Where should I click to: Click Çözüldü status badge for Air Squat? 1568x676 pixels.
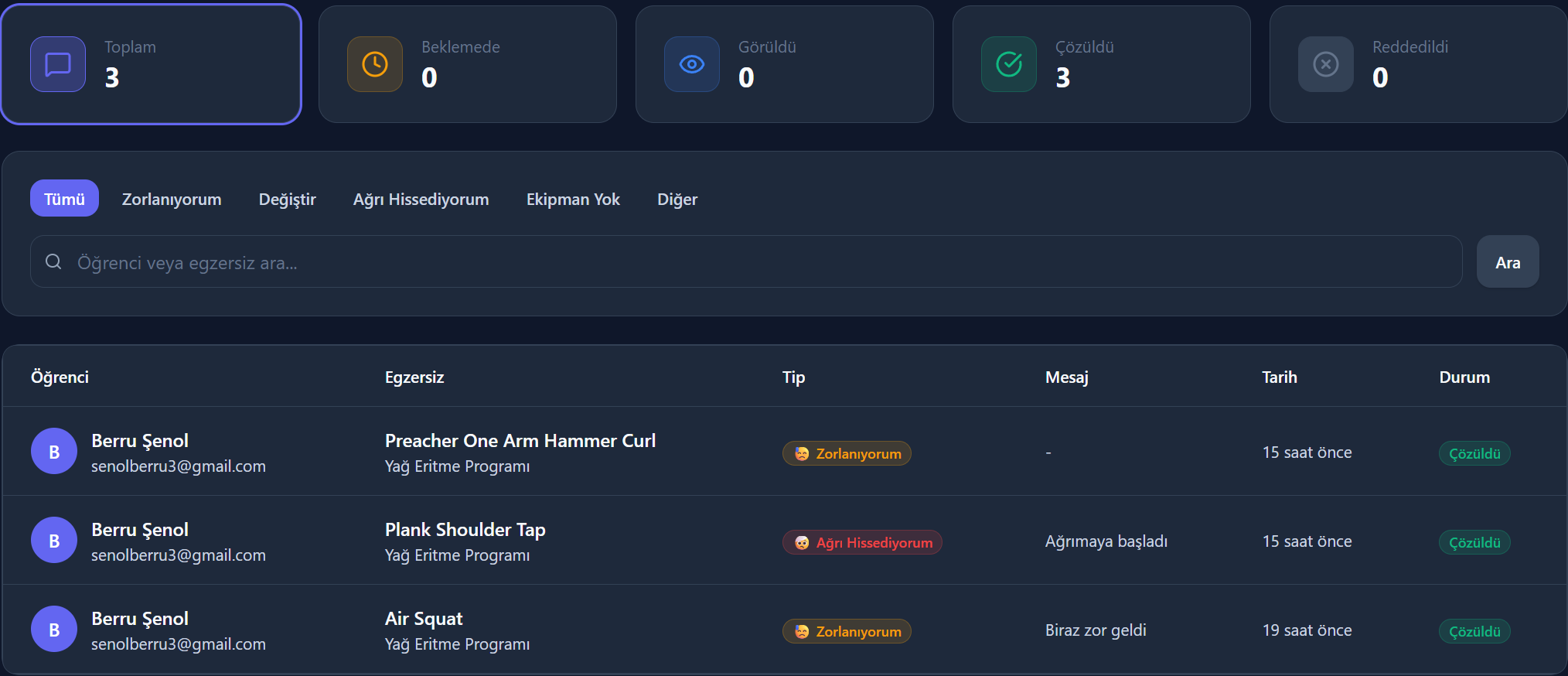click(1474, 631)
